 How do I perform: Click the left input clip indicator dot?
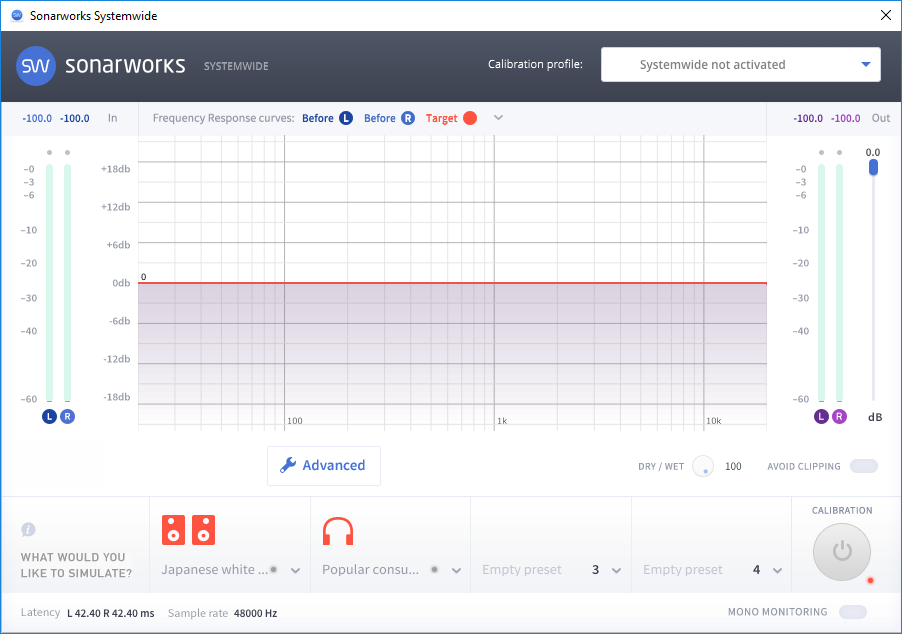point(49,152)
